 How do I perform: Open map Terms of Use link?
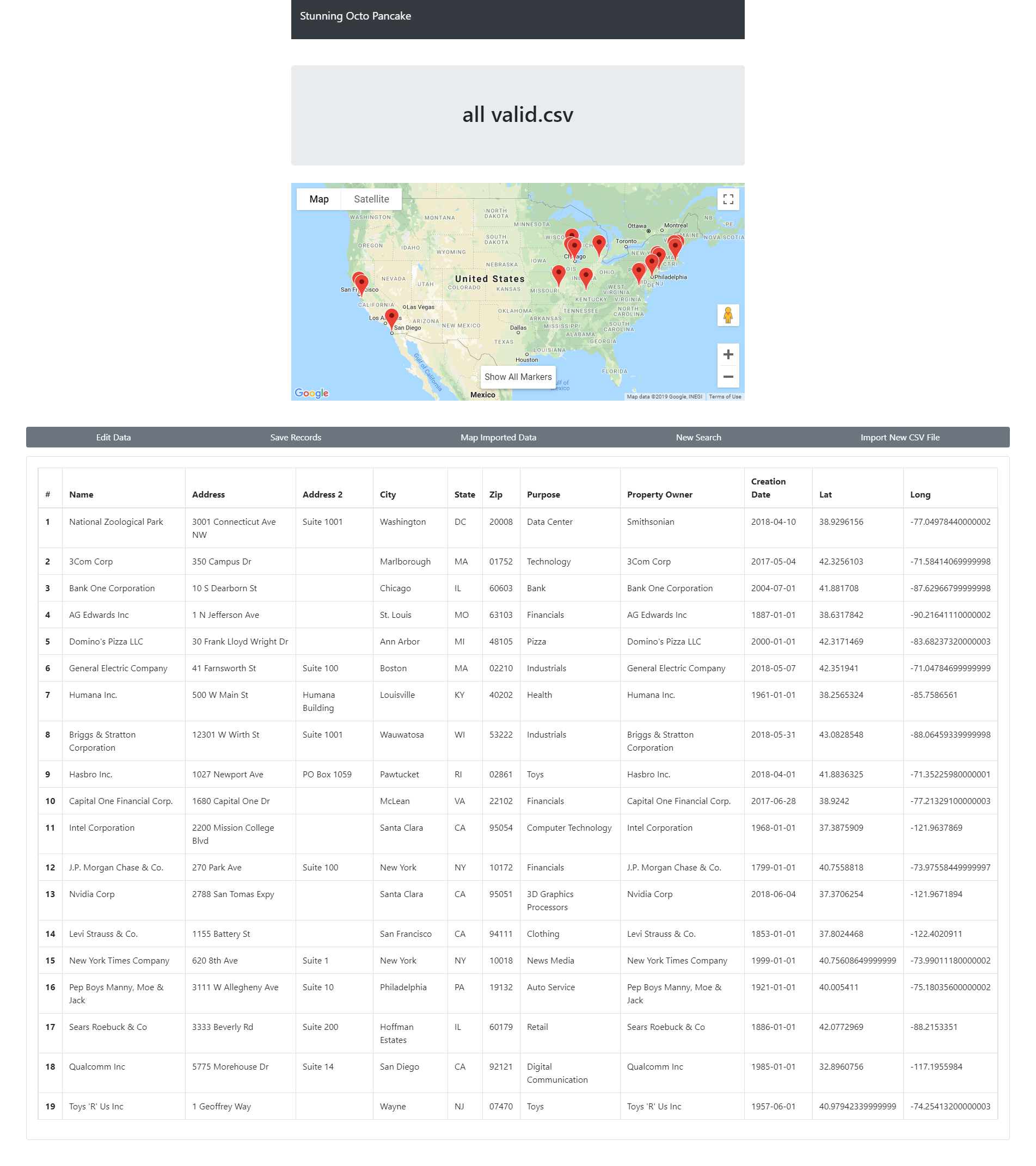(725, 396)
